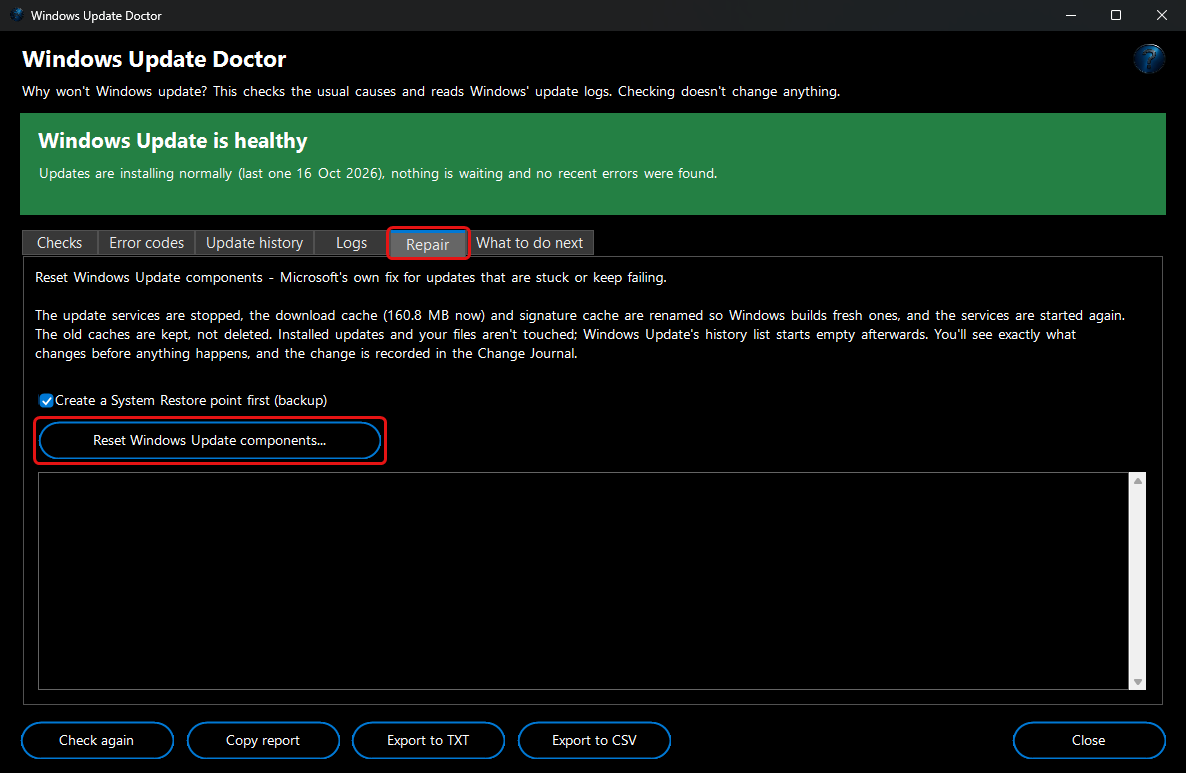1186x773 pixels.
Task: Click the 'Updates are installing normally' status line
Action: [377, 173]
